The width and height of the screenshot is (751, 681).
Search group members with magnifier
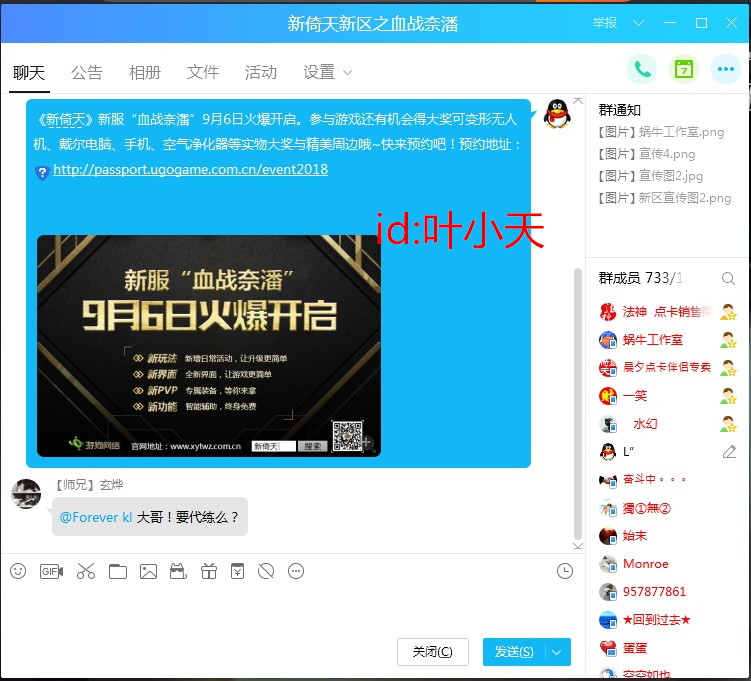coord(728,278)
